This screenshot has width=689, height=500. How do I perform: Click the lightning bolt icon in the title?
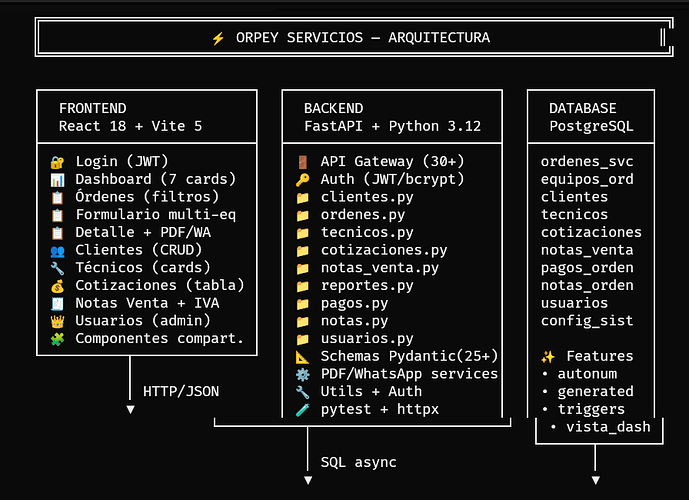pos(218,39)
